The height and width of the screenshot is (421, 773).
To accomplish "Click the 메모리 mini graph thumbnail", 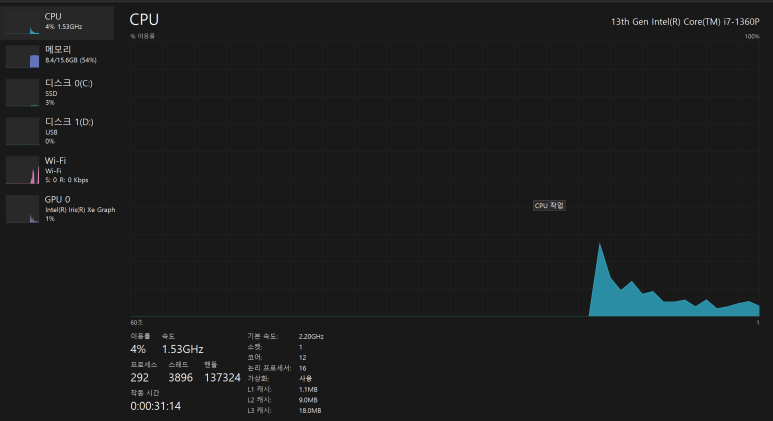I will [22, 56].
